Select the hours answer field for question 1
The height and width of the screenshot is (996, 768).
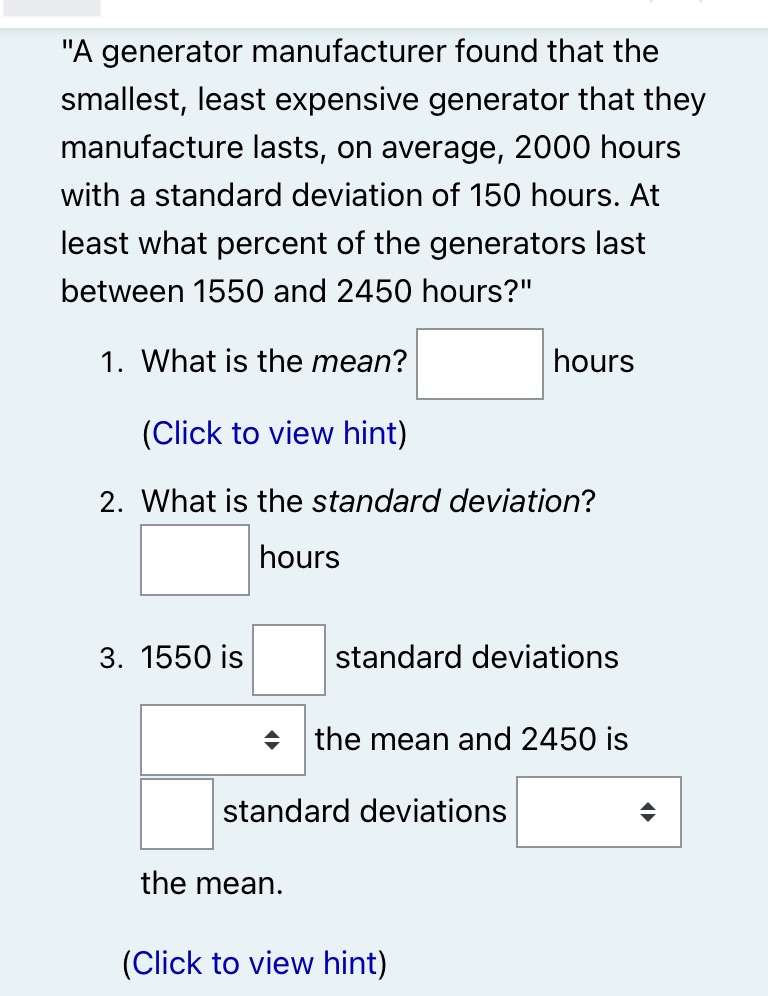click(479, 362)
